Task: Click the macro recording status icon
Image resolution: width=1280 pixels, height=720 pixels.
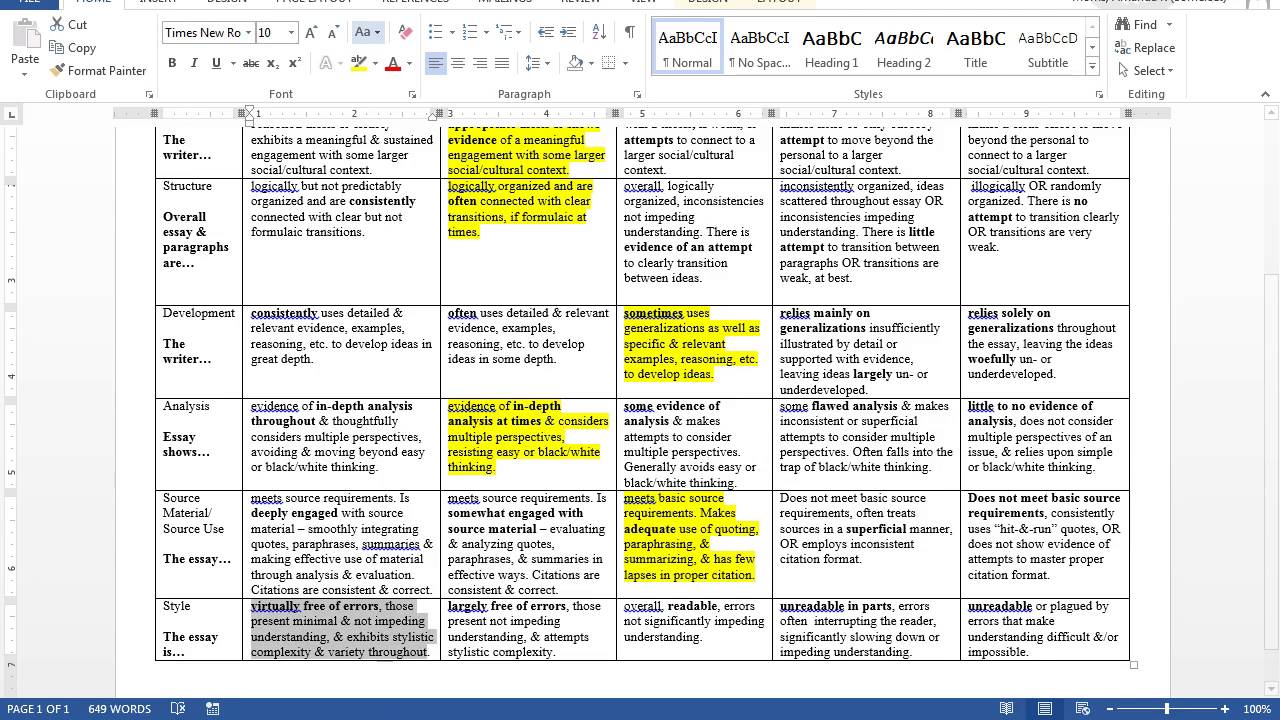Action: click(x=212, y=709)
